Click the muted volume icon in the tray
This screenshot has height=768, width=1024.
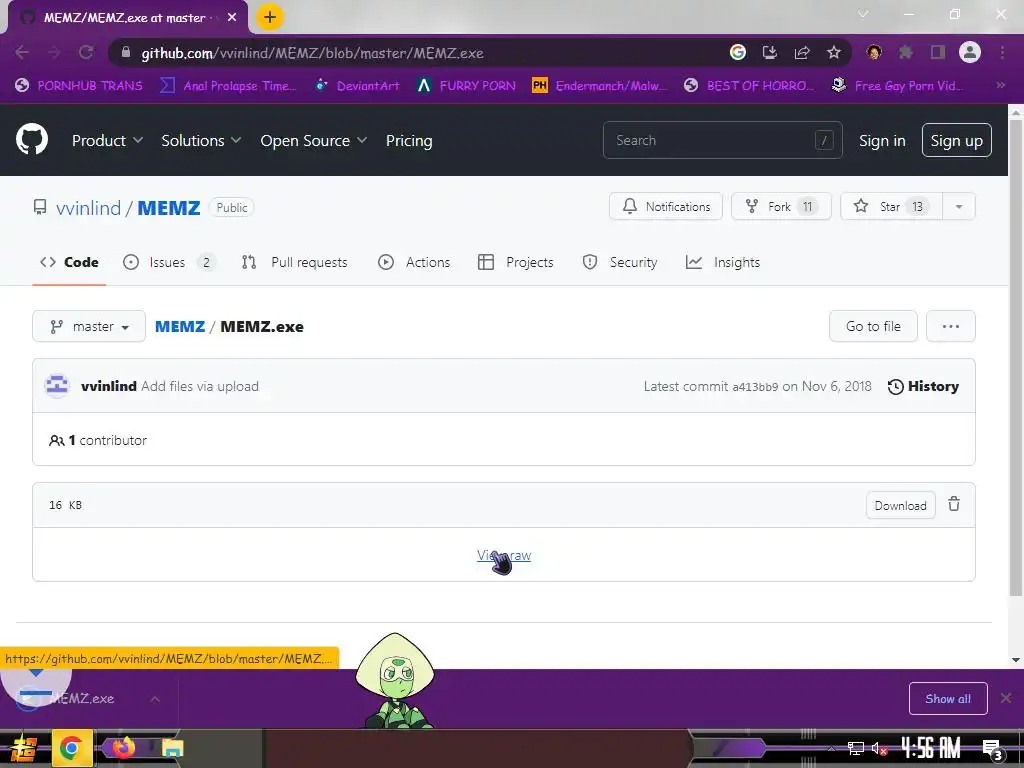(x=879, y=748)
